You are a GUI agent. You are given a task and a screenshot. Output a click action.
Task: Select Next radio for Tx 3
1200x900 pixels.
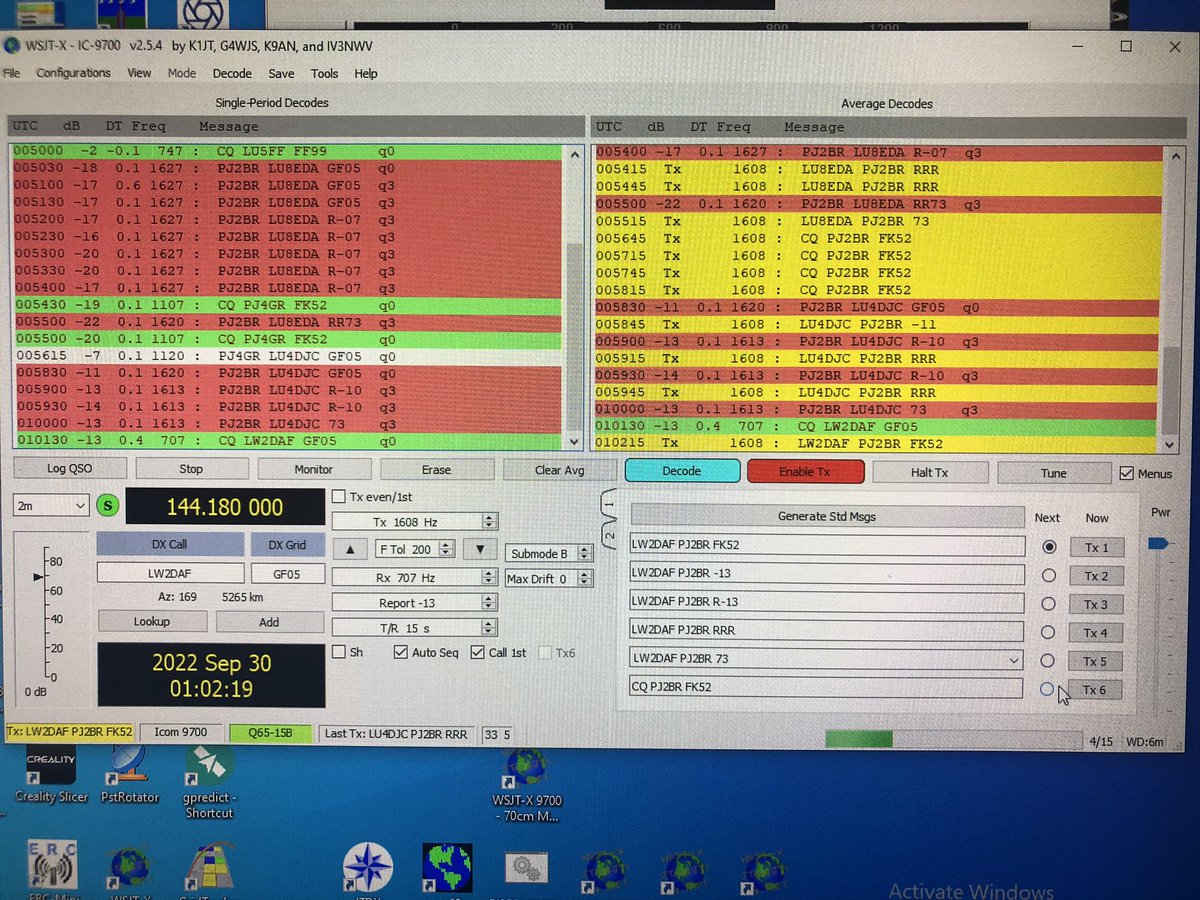[1048, 604]
